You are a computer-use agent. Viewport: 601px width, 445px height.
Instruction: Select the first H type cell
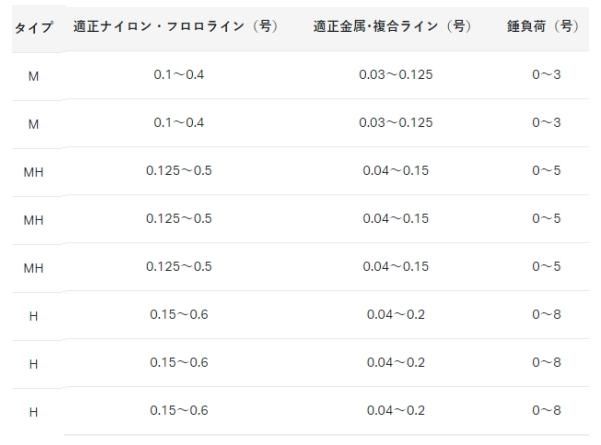click(34, 316)
